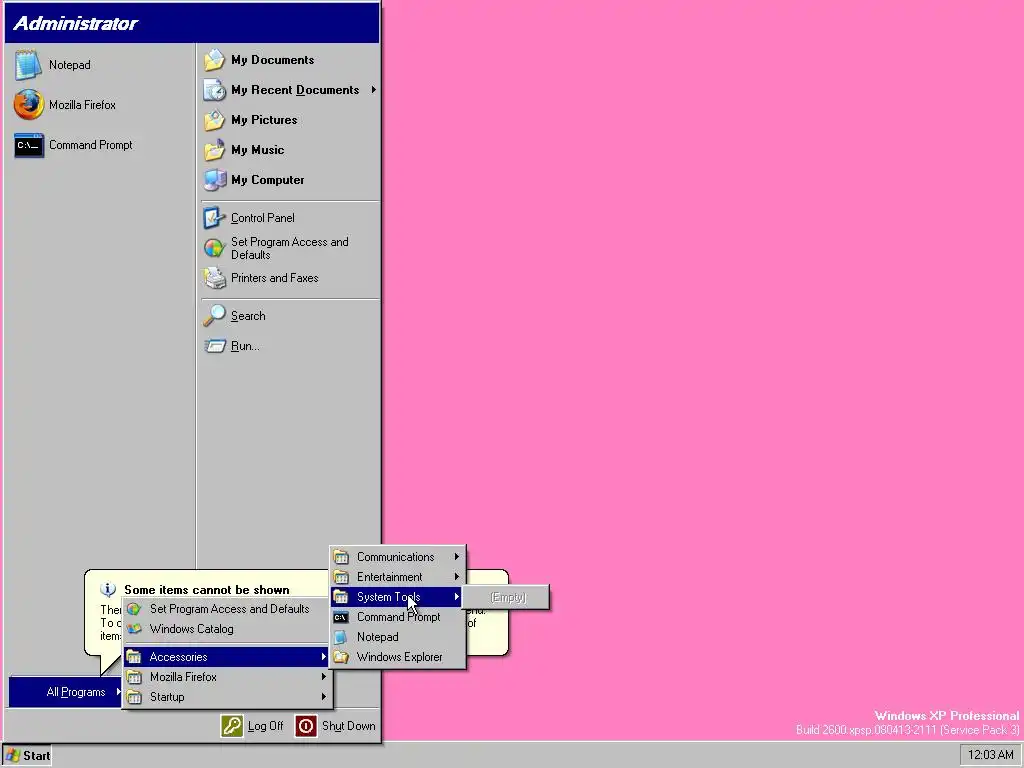
Task: Click the Notepad icon in pinned programs
Action: 29,65
